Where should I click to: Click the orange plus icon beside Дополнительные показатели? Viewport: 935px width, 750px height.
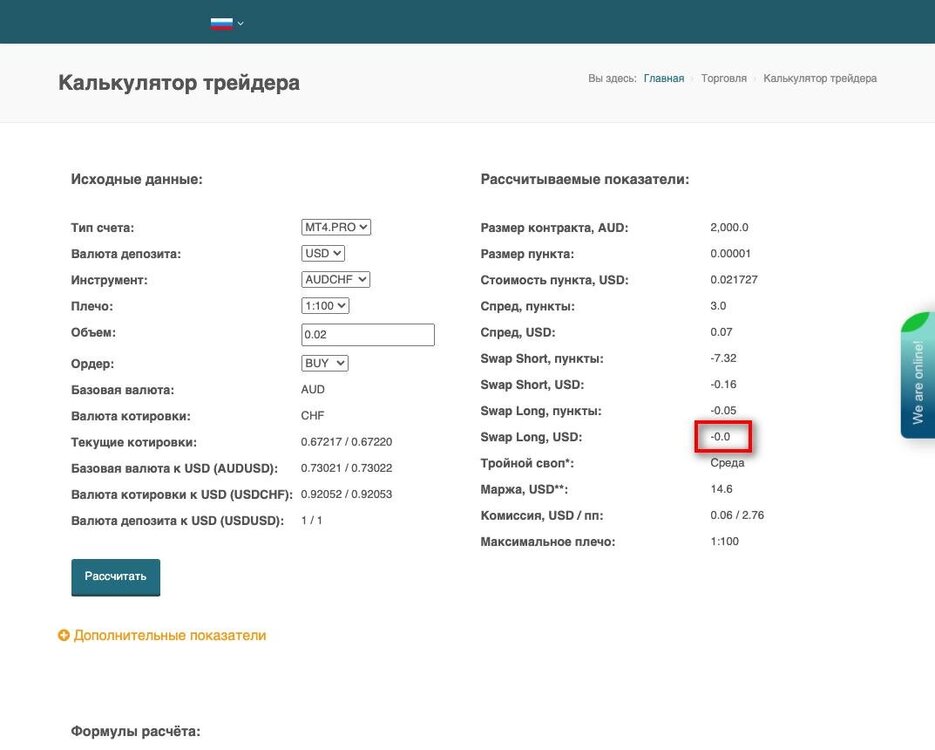63,636
